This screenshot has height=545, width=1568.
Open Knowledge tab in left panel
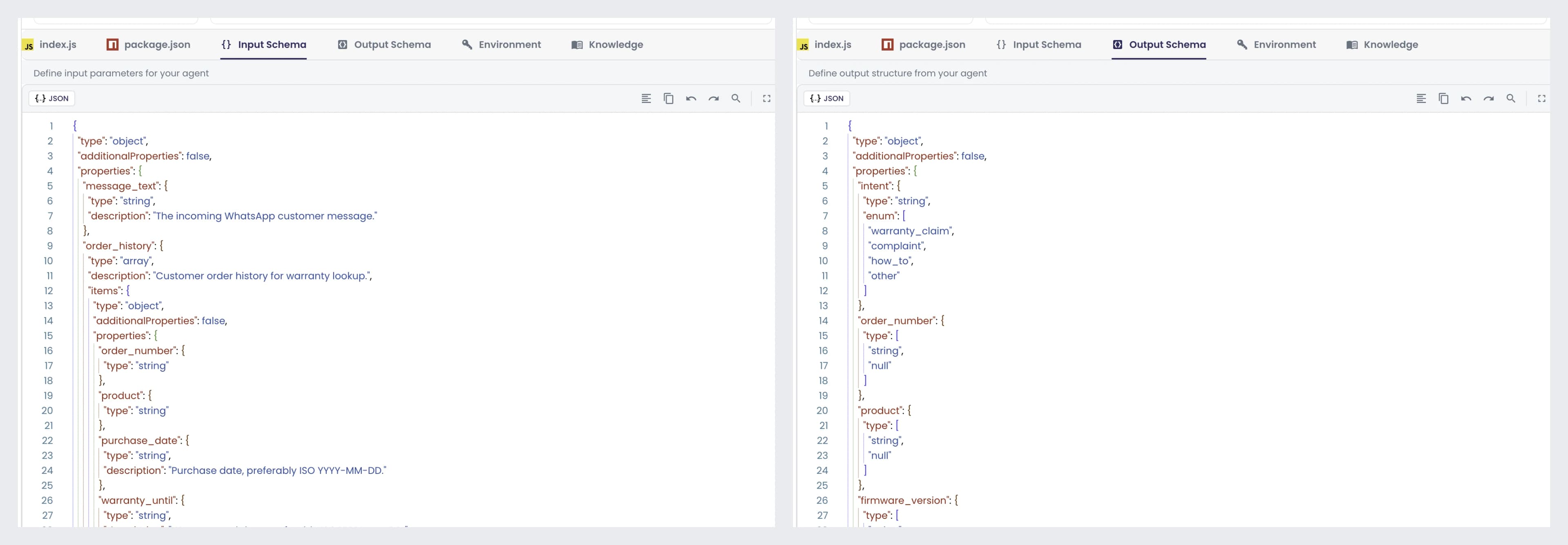pos(607,45)
